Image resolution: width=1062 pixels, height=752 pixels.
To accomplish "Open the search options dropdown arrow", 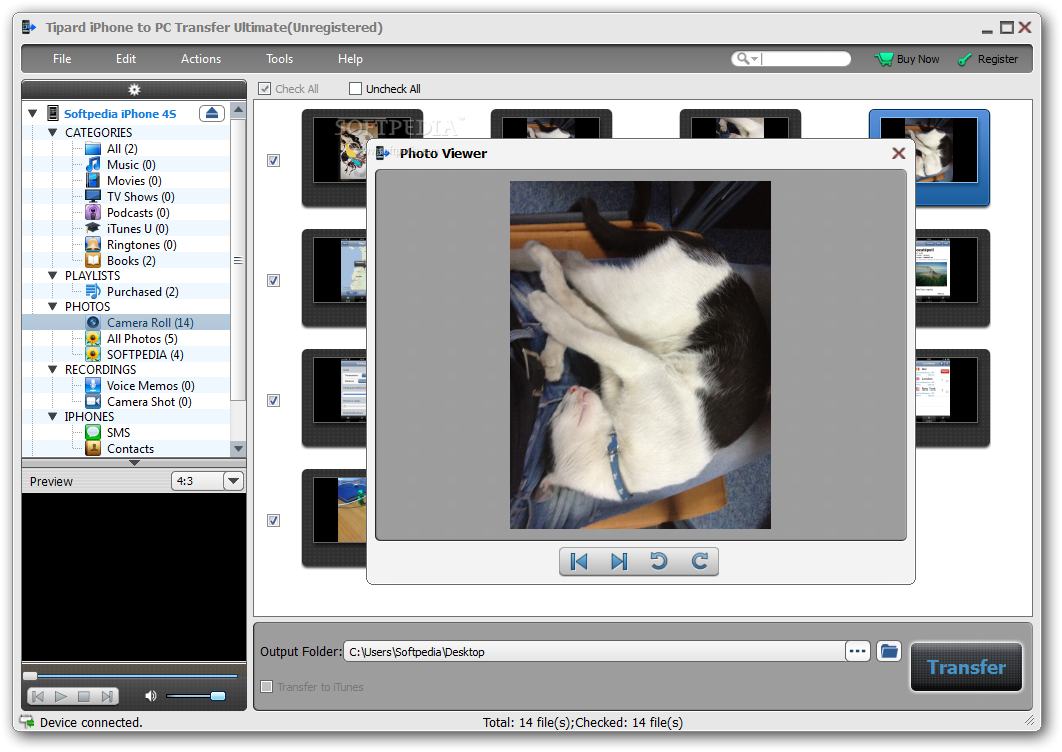I will click(754, 60).
